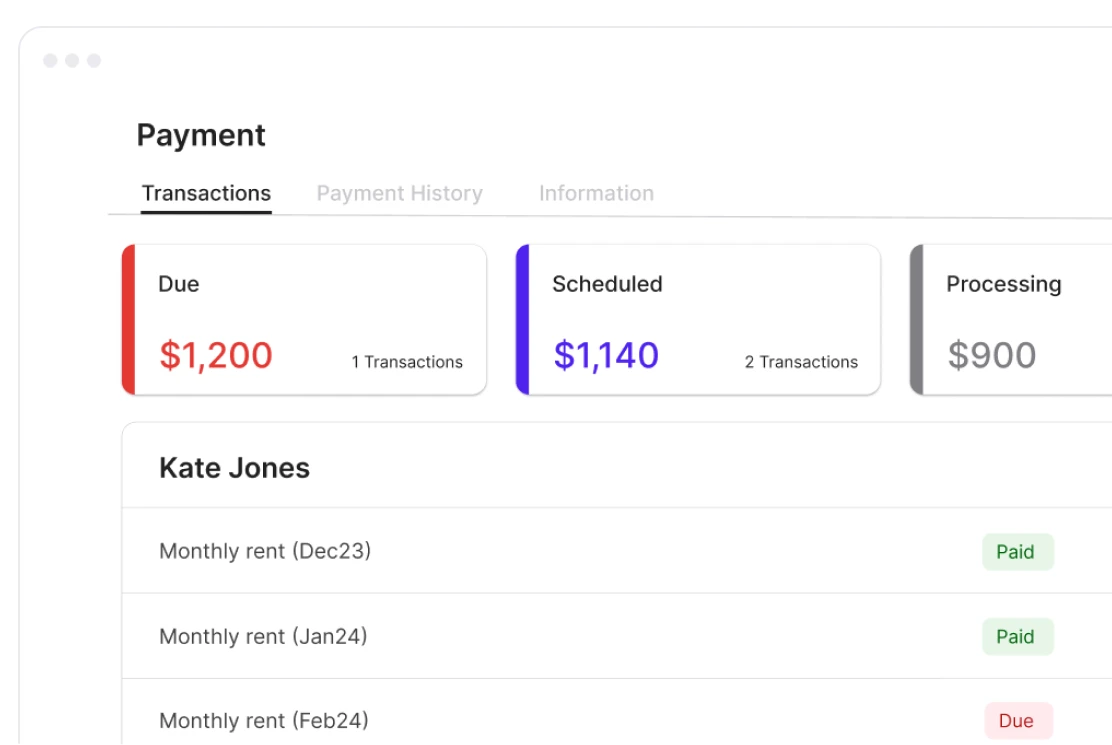Viewport: 1112px width, 745px height.
Task: Click the Due badge for Feb24 rent
Action: click(x=1016, y=721)
